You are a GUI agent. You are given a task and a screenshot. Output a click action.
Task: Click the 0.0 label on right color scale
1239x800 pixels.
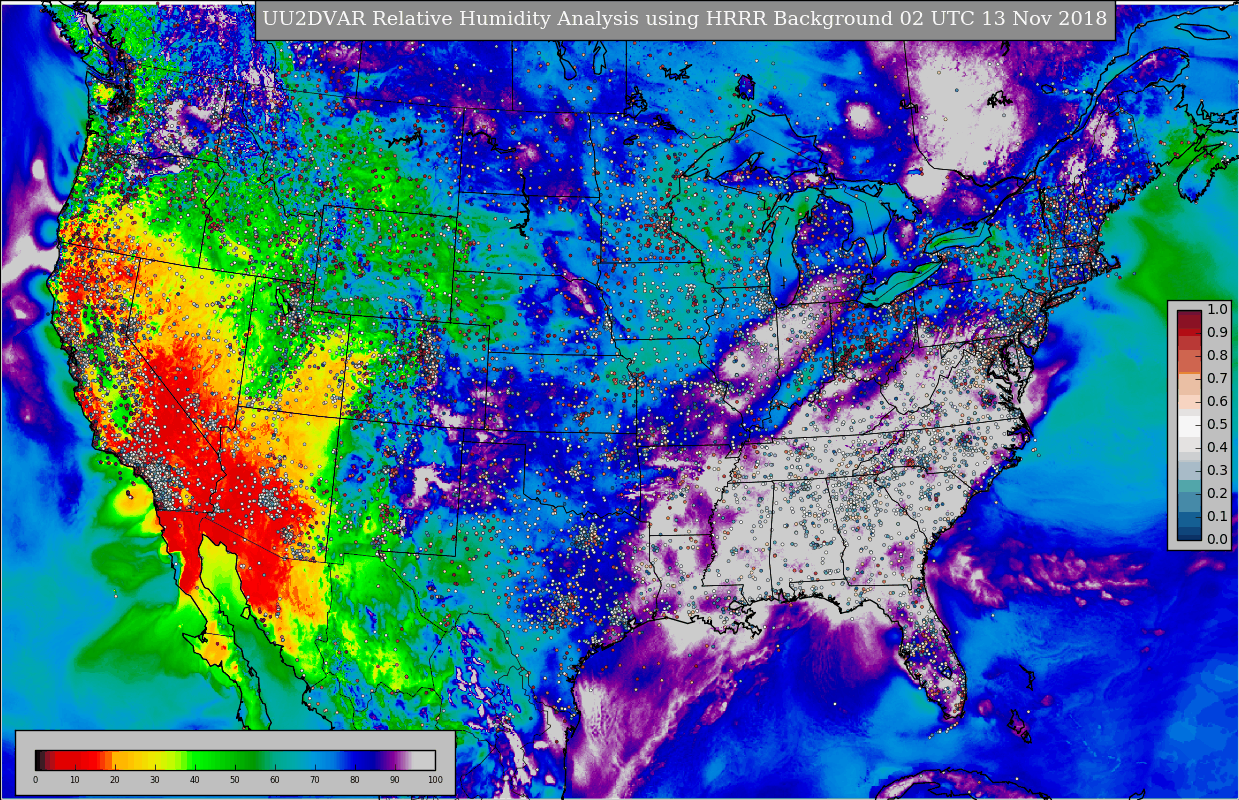coord(1217,539)
